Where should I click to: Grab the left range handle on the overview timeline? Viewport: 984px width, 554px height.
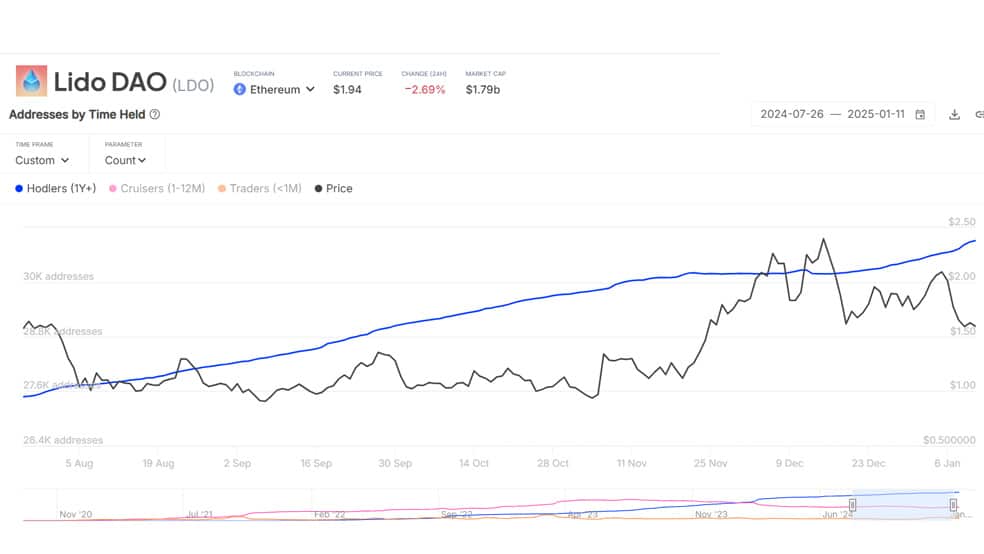click(x=852, y=505)
